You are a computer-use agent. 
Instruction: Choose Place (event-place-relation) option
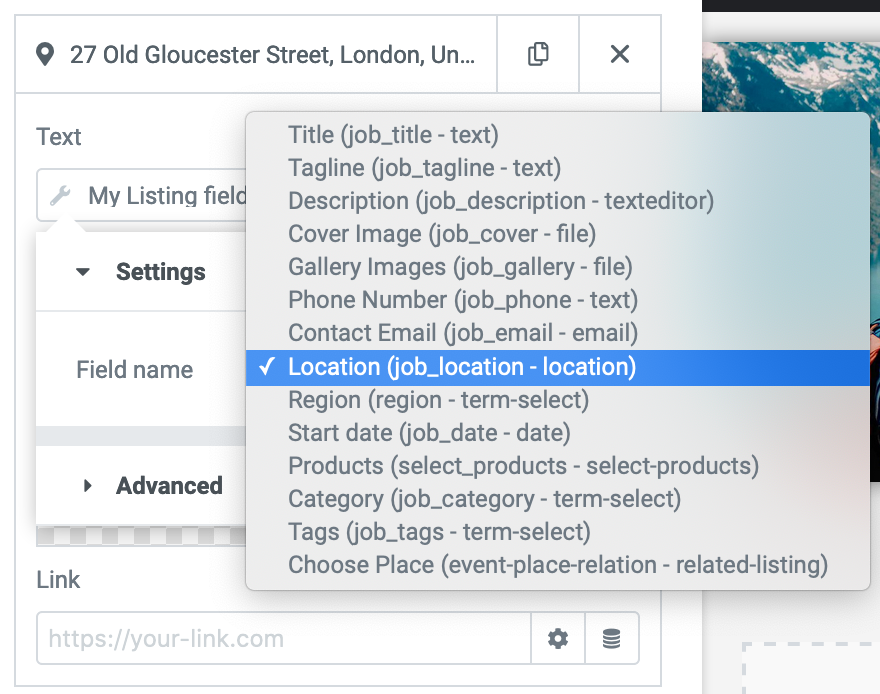[558, 566]
